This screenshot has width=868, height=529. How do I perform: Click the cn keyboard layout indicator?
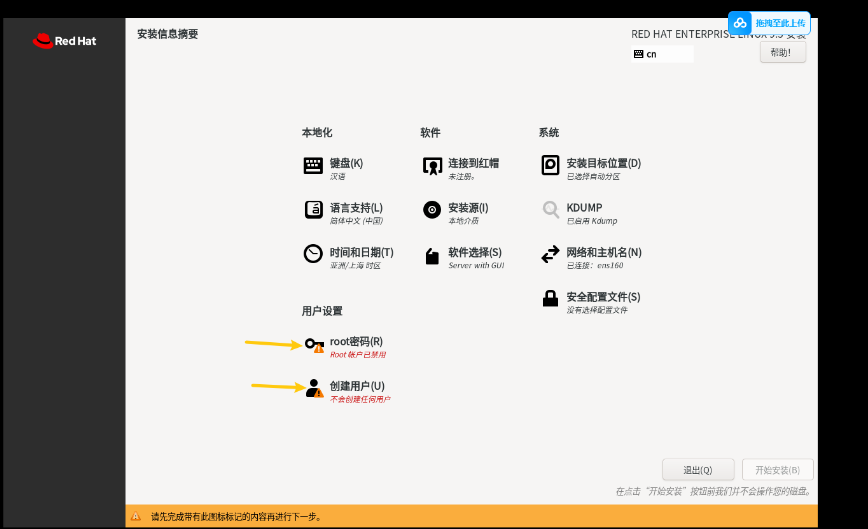point(662,54)
